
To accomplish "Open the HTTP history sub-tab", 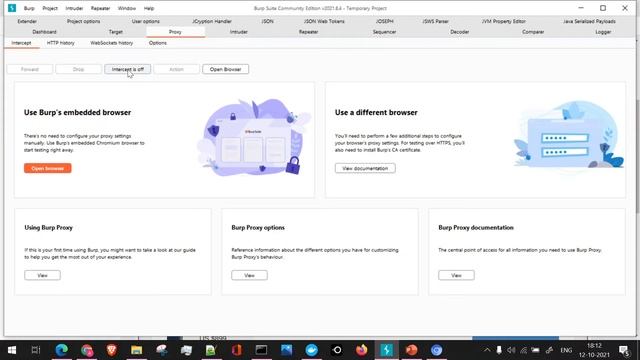I will [60, 43].
